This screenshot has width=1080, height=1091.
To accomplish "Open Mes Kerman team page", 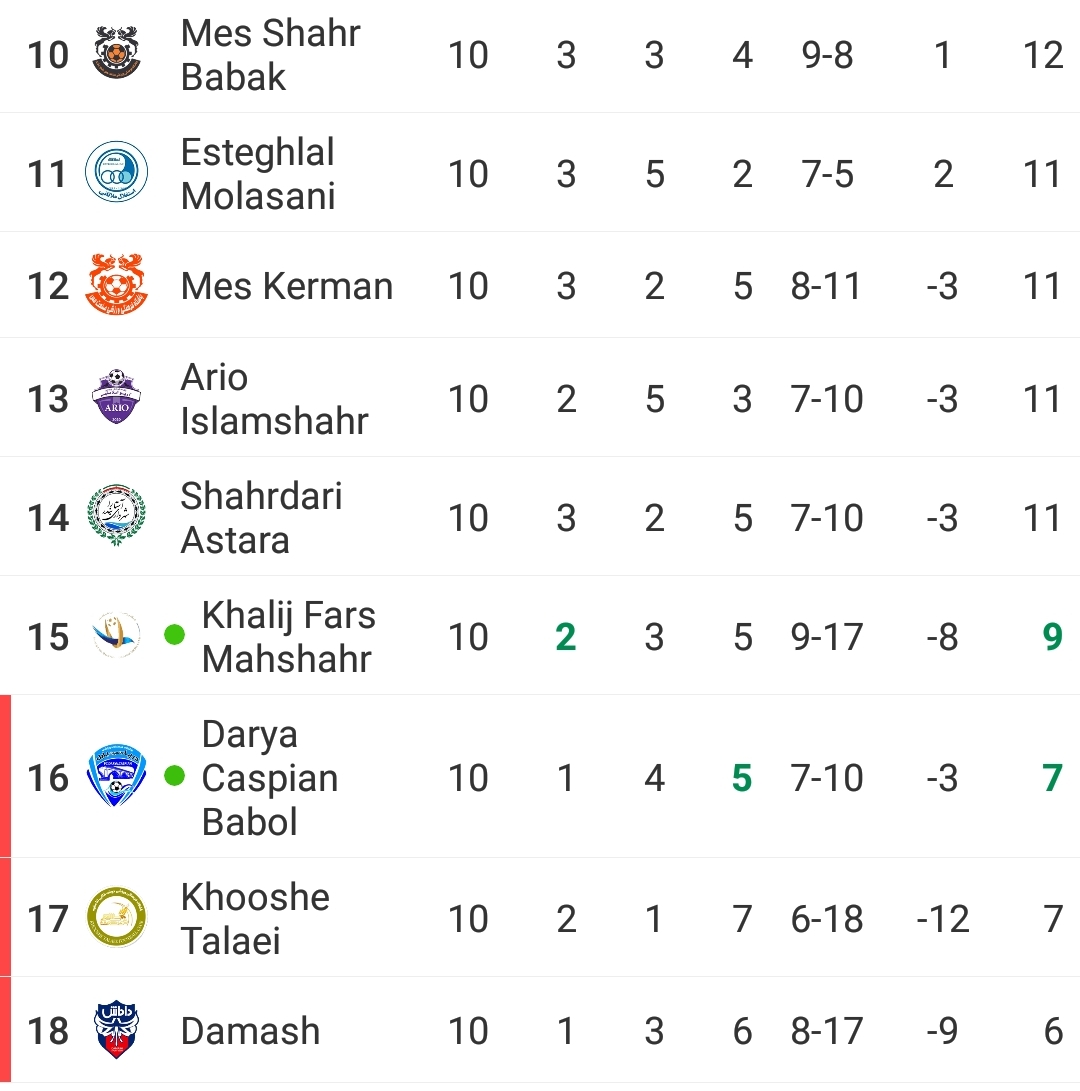I will coord(287,286).
